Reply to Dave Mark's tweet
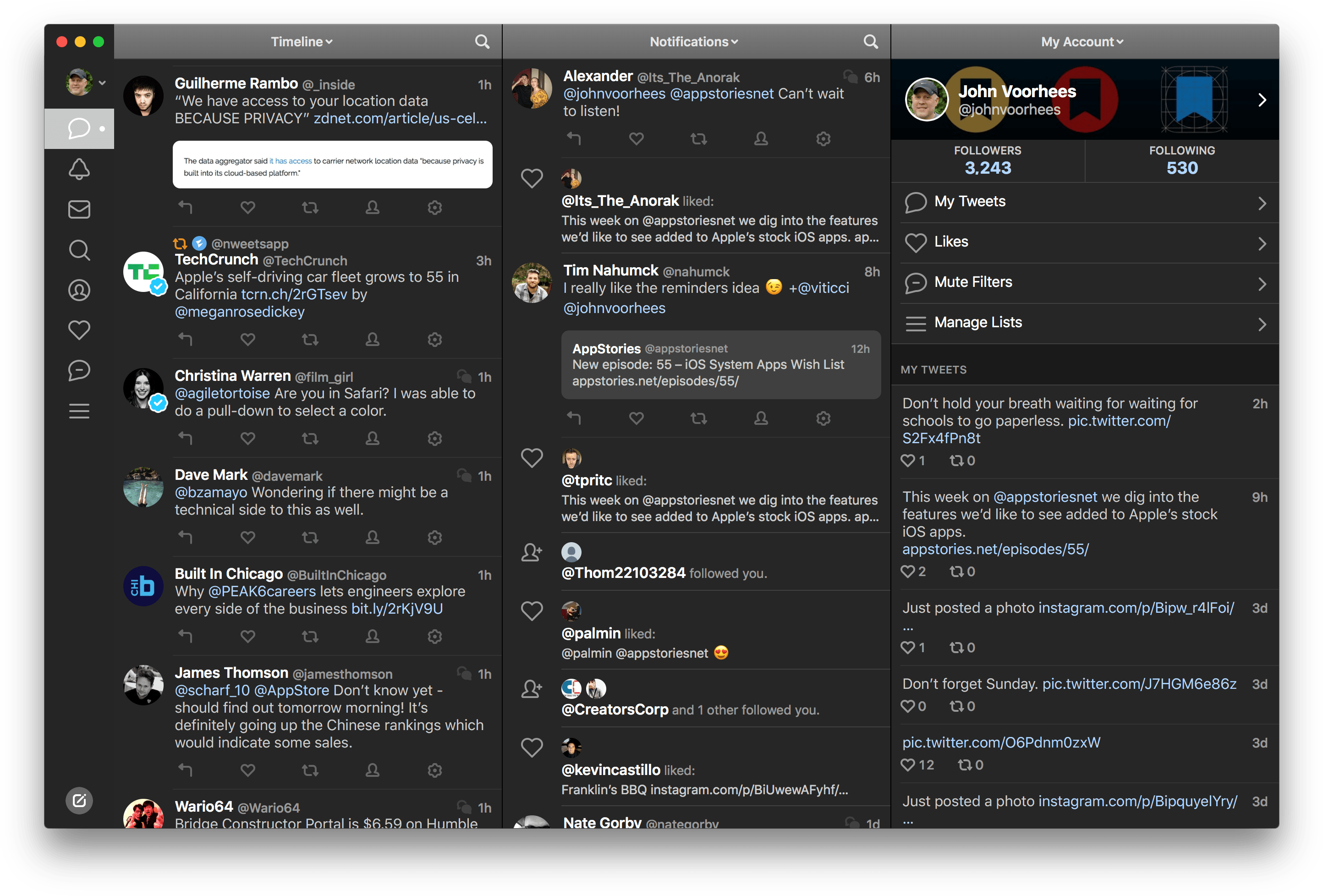The height and width of the screenshot is (896, 1323). point(185,538)
